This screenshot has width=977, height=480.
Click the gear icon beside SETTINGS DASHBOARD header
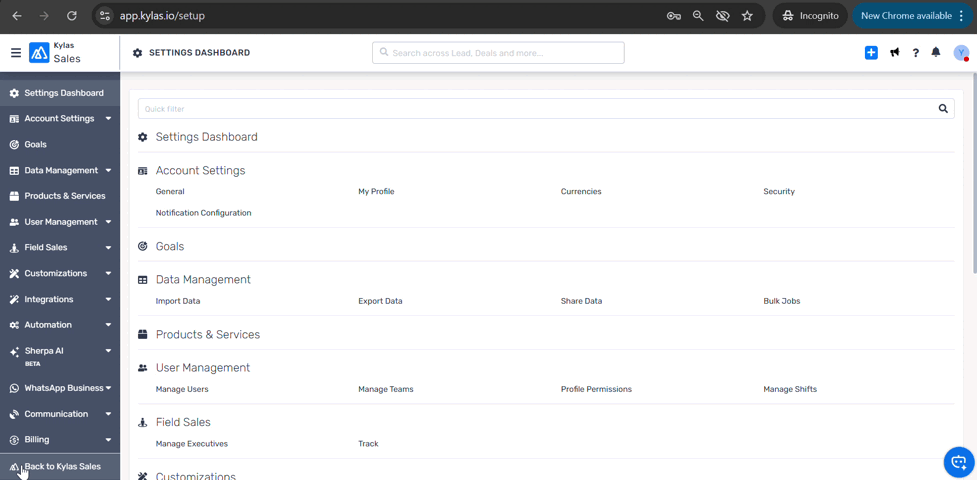tap(138, 53)
